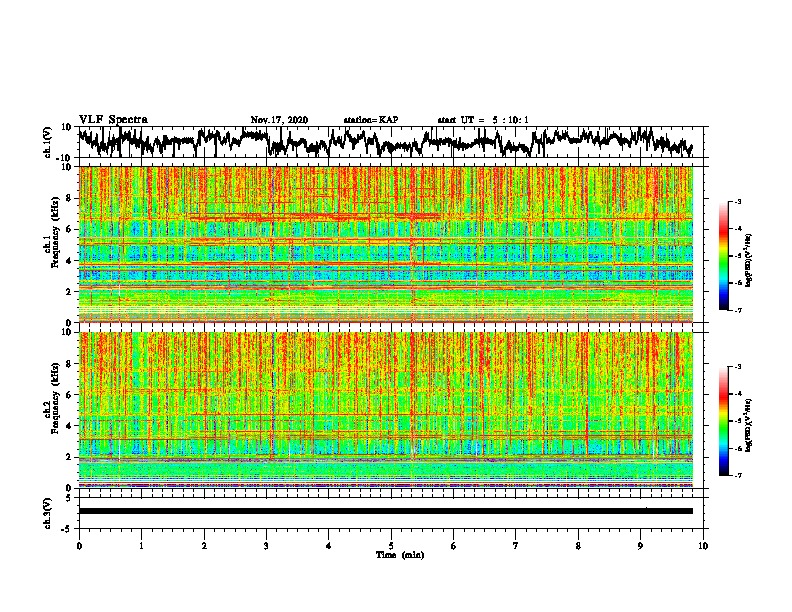This screenshot has width=792, height=612.
Task: Click the 'ch.1(V)' waveform axis label
Action: (47, 142)
